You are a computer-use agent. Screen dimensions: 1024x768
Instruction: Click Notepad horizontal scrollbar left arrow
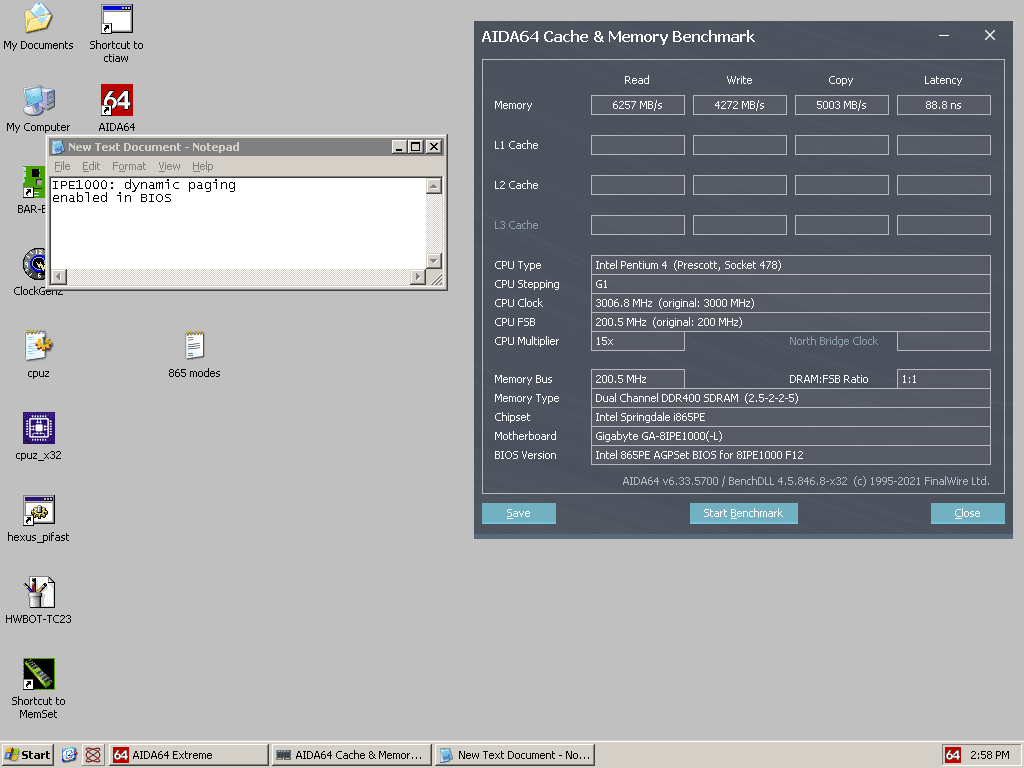(x=59, y=277)
